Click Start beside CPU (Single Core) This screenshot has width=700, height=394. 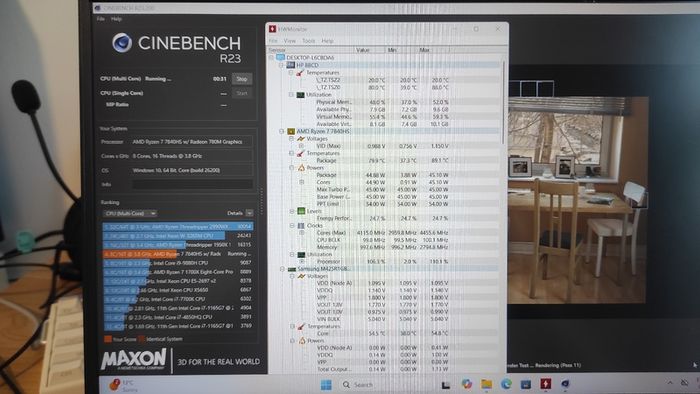pyautogui.click(x=242, y=93)
